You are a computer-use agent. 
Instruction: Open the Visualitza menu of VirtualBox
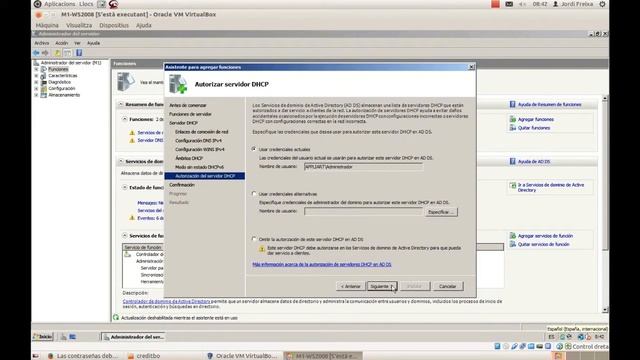click(x=79, y=25)
